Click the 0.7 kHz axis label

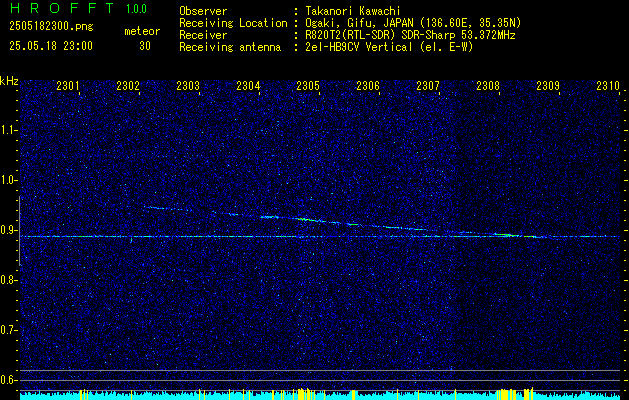coord(8,330)
